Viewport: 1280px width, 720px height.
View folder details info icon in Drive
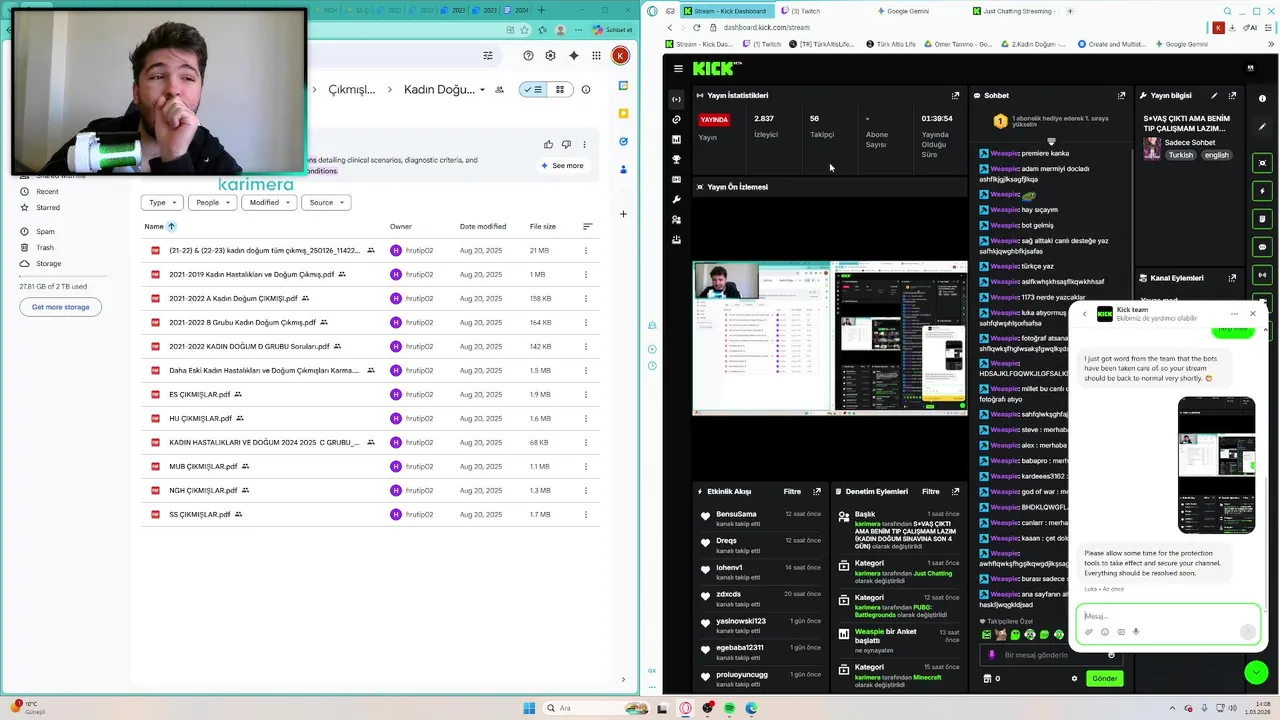tap(586, 89)
